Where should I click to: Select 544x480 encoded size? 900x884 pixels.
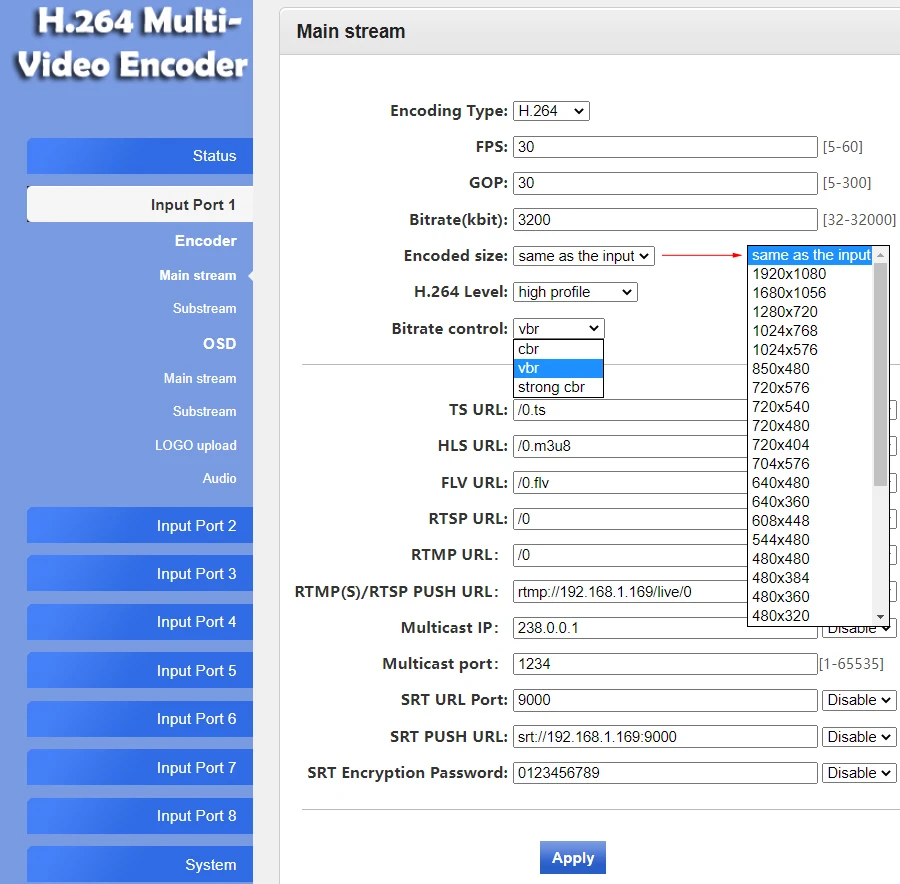[810, 540]
